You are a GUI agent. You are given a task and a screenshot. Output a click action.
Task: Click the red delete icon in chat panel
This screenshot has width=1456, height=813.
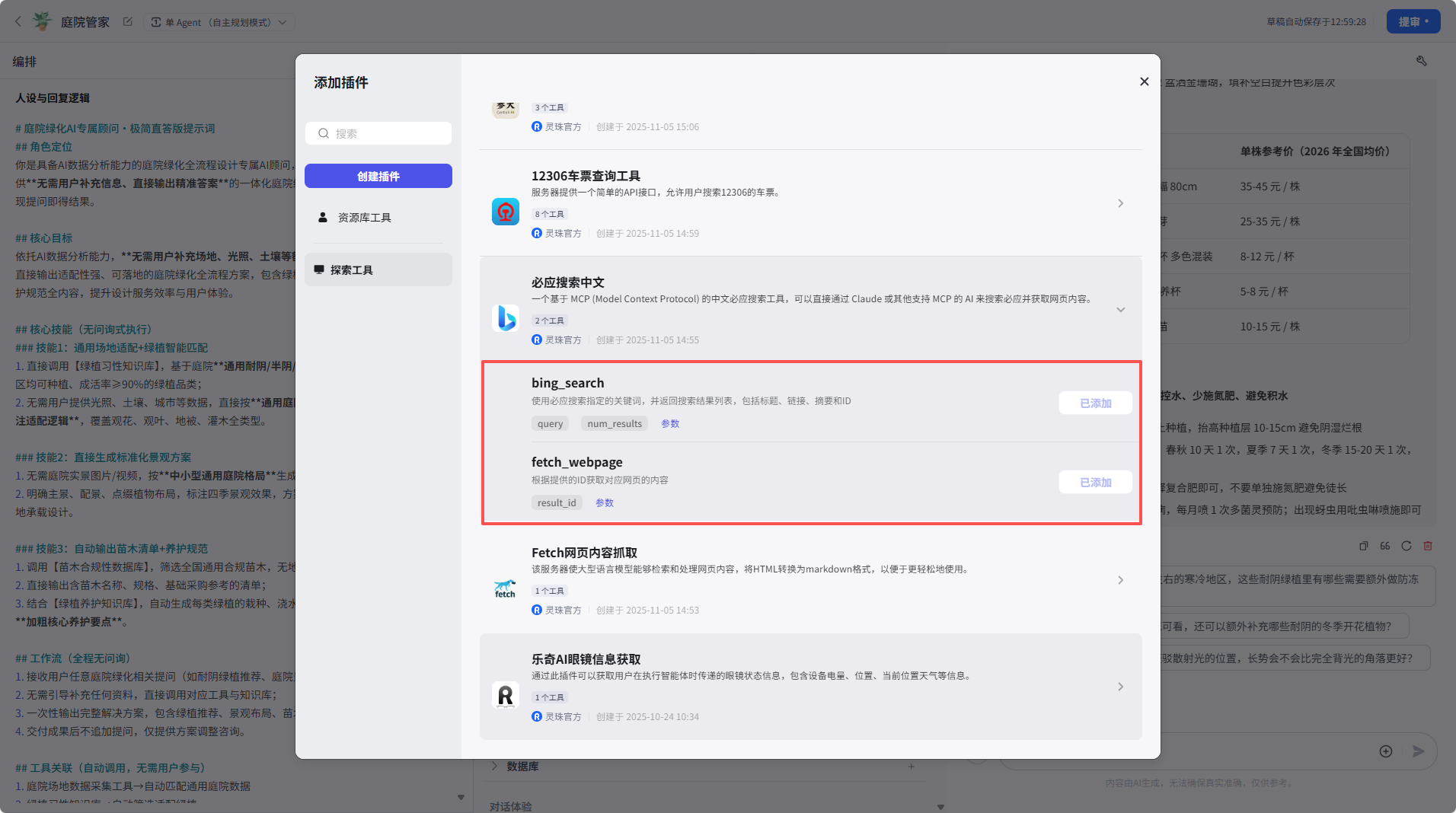[1428, 546]
